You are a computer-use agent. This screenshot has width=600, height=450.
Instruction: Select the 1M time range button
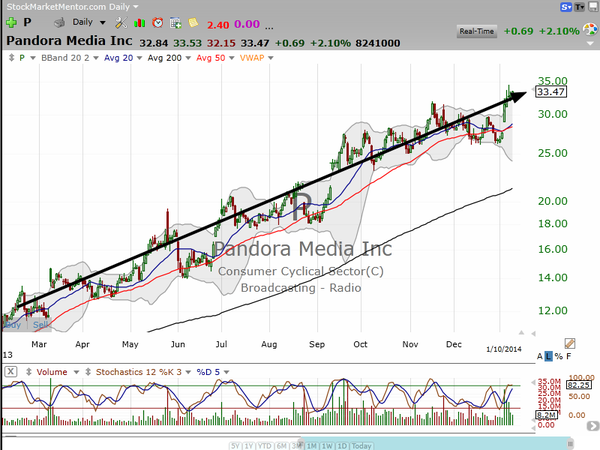pos(311,446)
